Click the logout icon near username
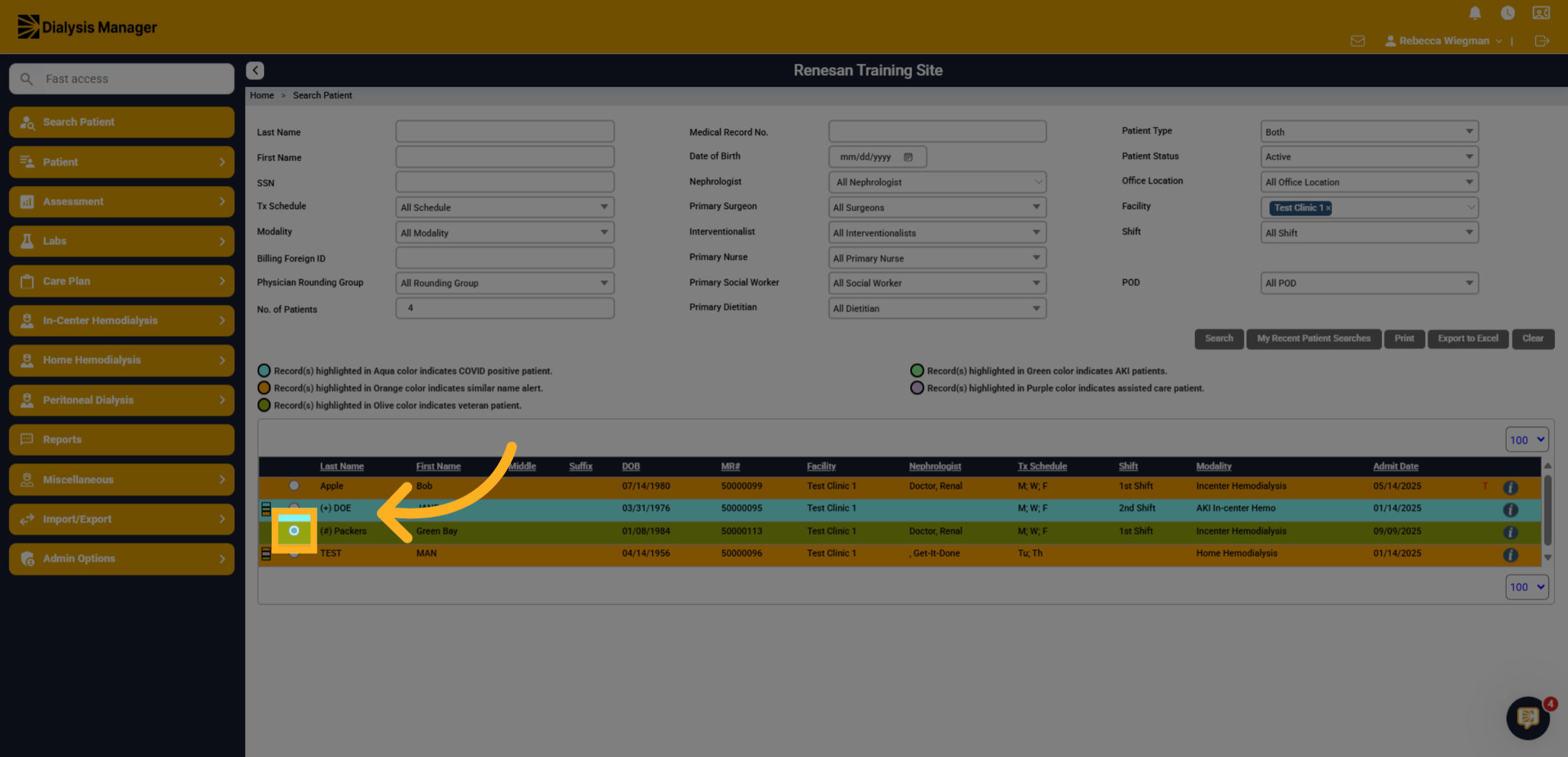The height and width of the screenshot is (757, 1568). 1542,41
